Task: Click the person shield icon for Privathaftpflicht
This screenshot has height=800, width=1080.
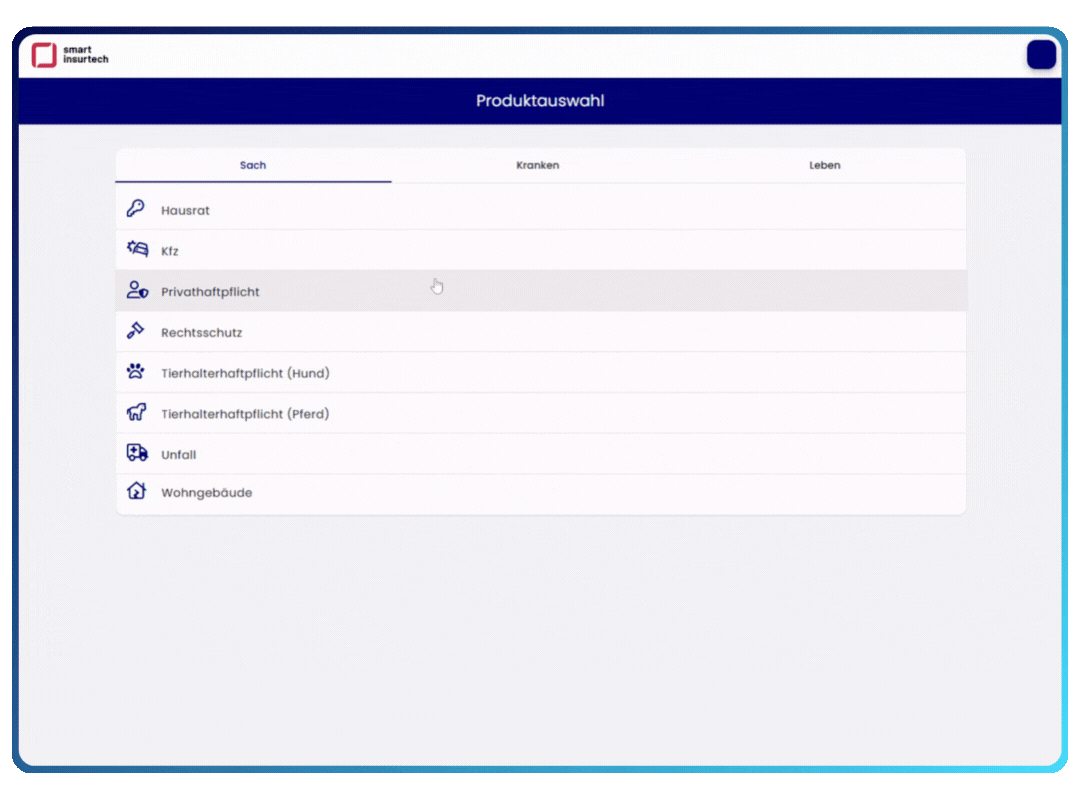Action: [137, 291]
